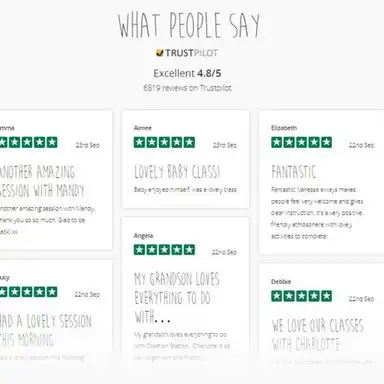Click '6819 reviews on Trustpilot' link
The width and height of the screenshot is (384, 384).
[187, 88]
